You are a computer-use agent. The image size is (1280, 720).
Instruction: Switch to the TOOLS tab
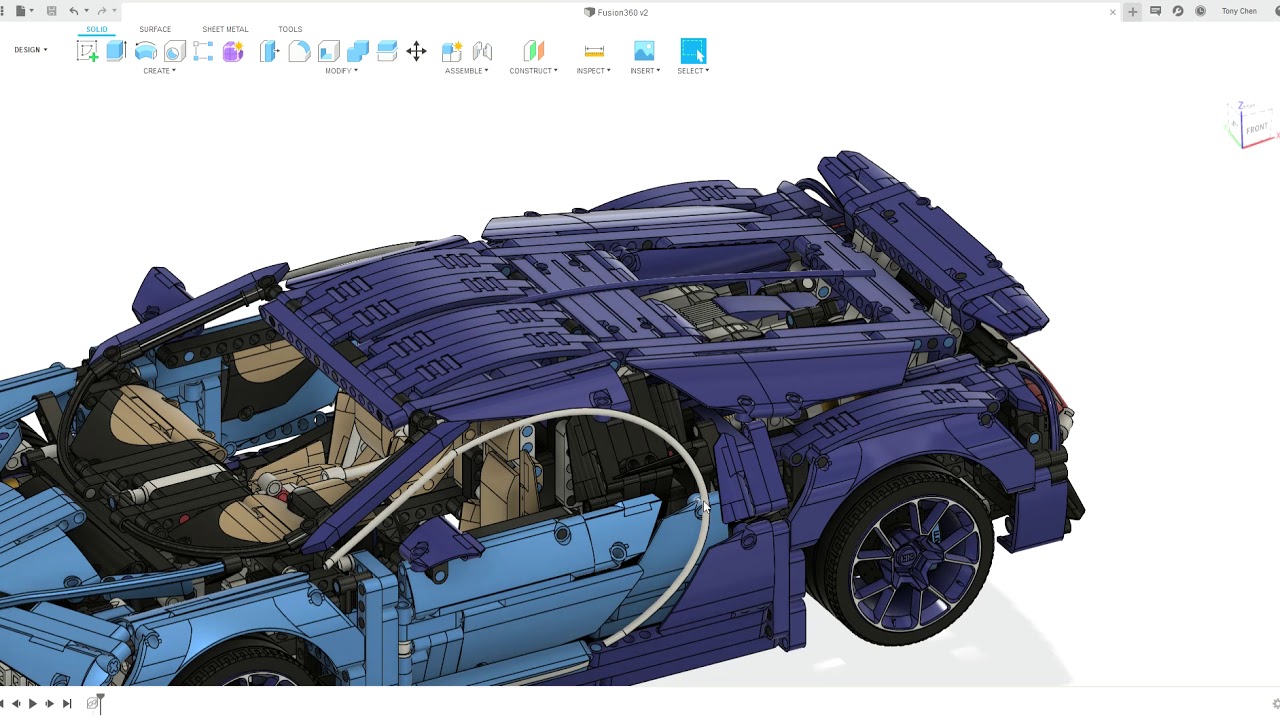[x=290, y=29]
